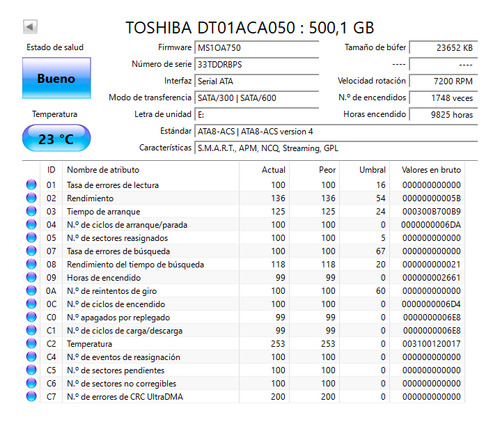Click raw value 0000000006DA

point(431,225)
